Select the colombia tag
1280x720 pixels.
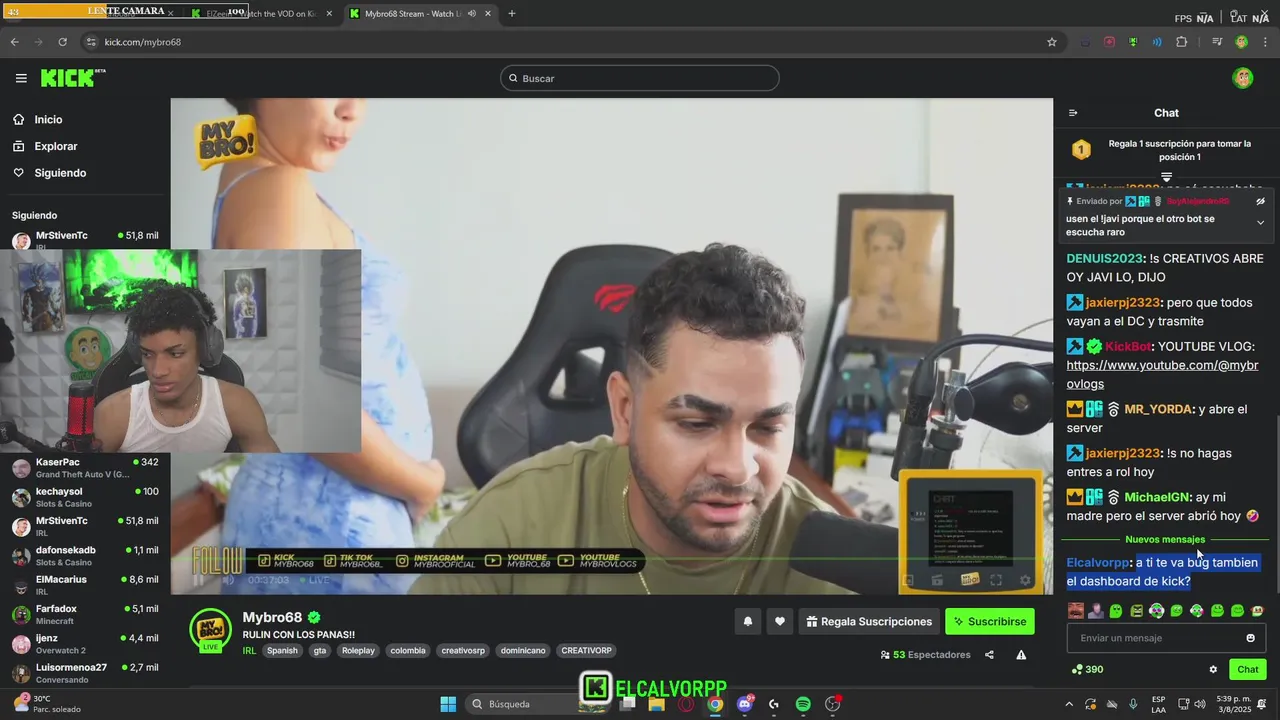408,650
